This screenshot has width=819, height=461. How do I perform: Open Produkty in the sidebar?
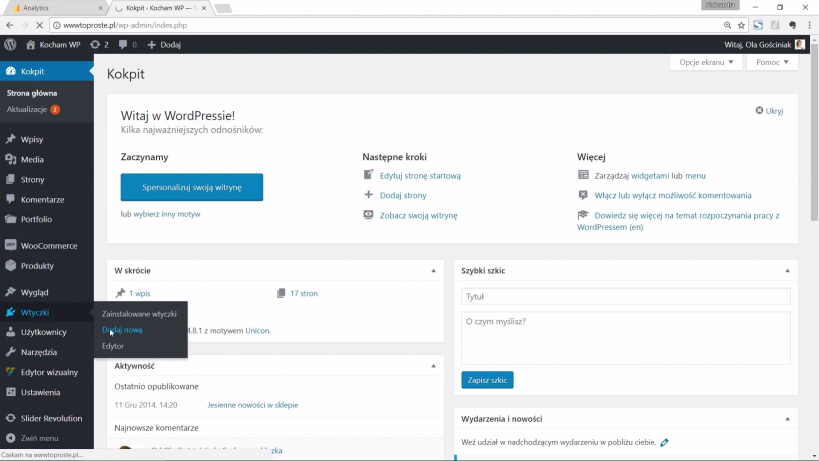[x=37, y=266]
